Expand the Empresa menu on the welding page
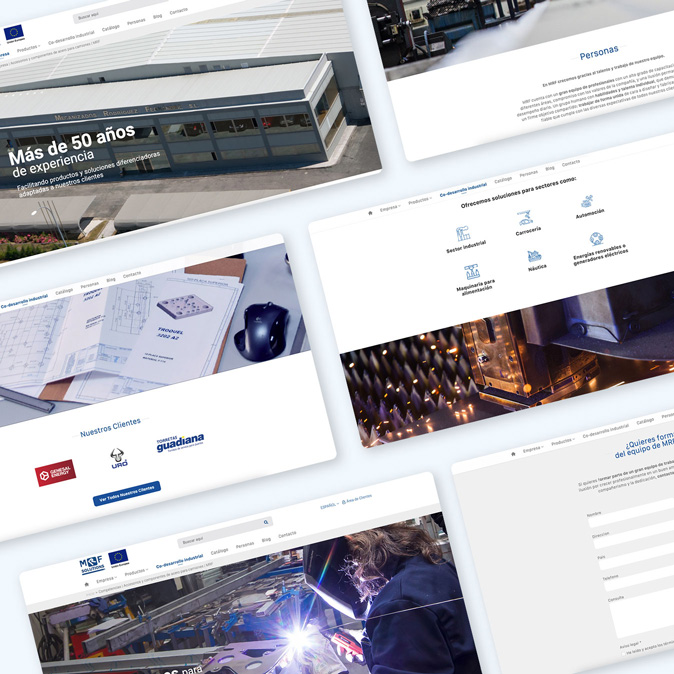The height and width of the screenshot is (674, 674). point(106,579)
